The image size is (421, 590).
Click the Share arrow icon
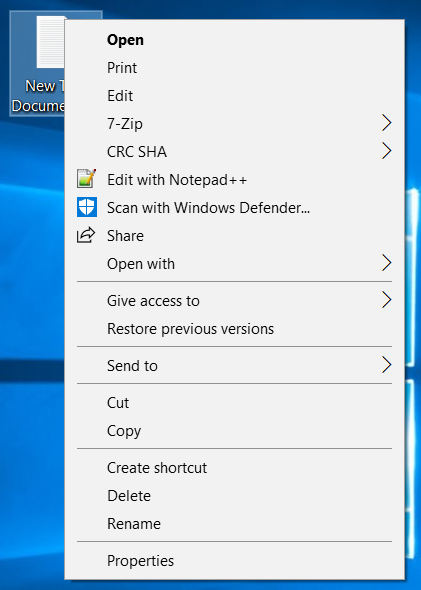[86, 235]
